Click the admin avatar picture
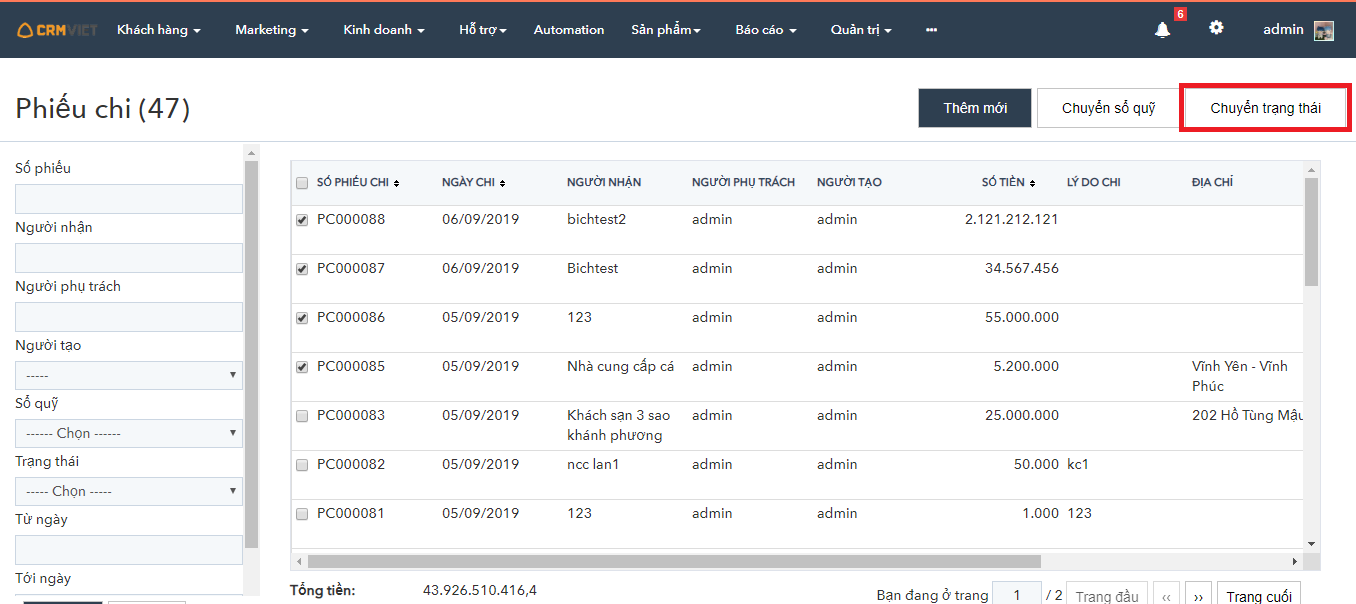Screen dimensions: 1356x604 point(1324,30)
